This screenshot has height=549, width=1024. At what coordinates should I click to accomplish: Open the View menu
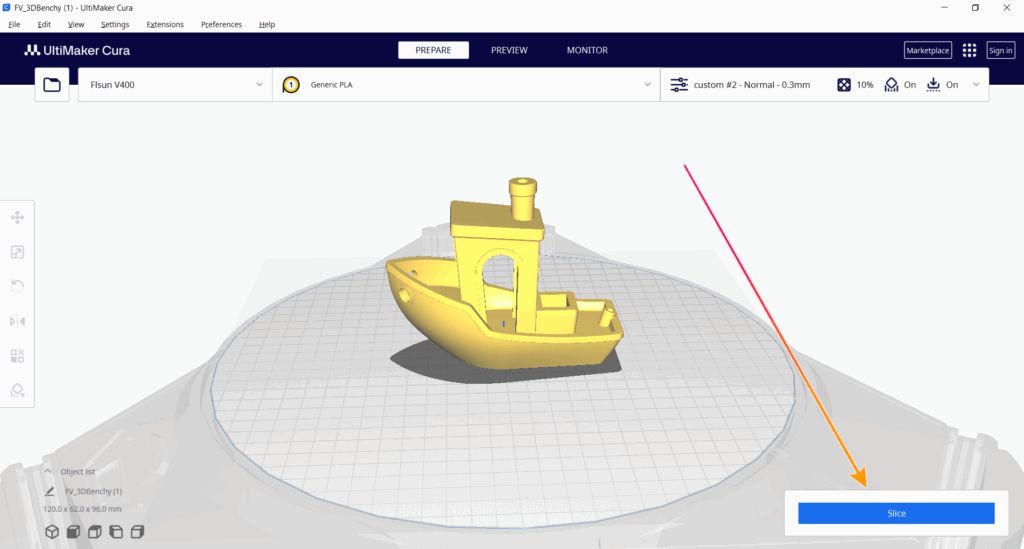76,25
